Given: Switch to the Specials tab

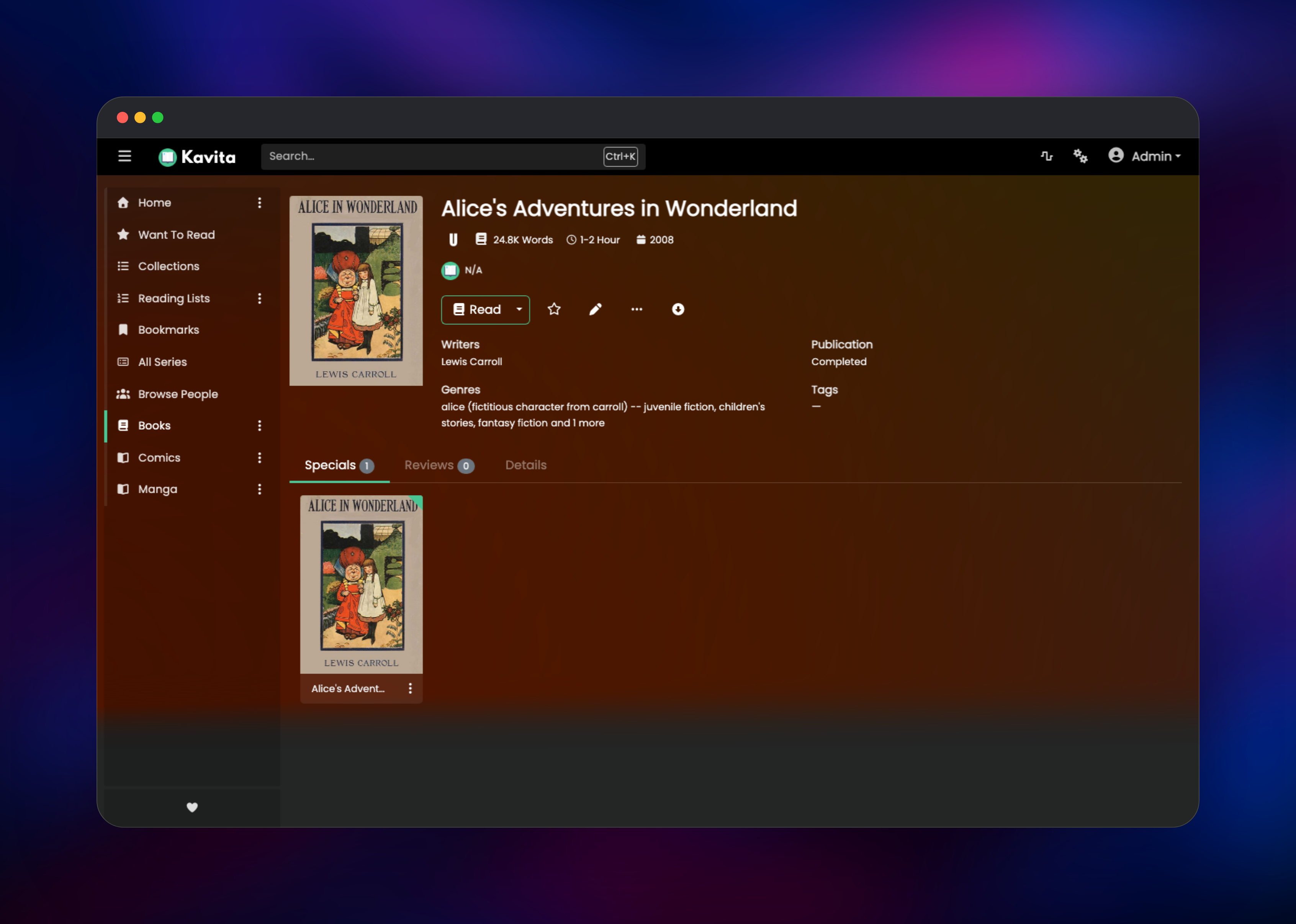Looking at the screenshot, I should coord(339,465).
